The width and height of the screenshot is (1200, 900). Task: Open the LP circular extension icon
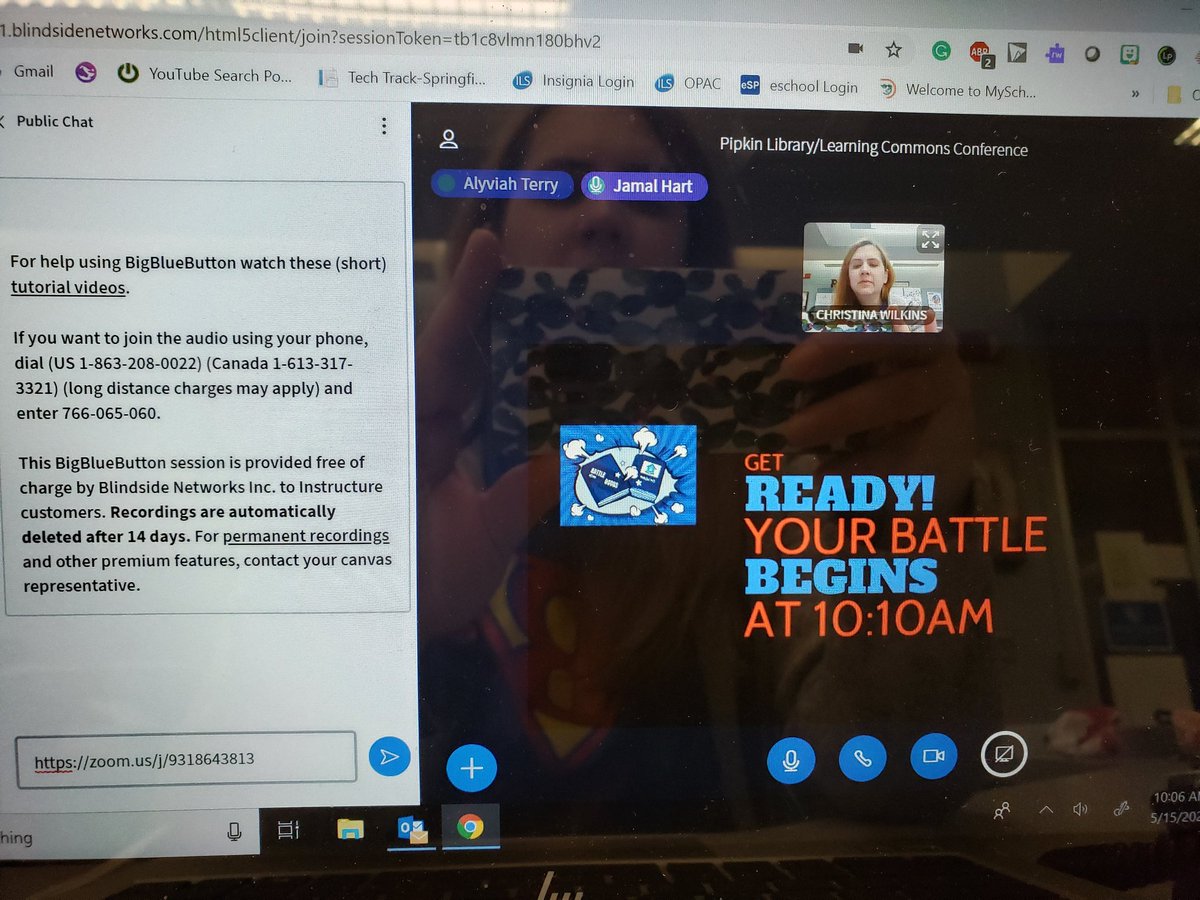[1166, 57]
